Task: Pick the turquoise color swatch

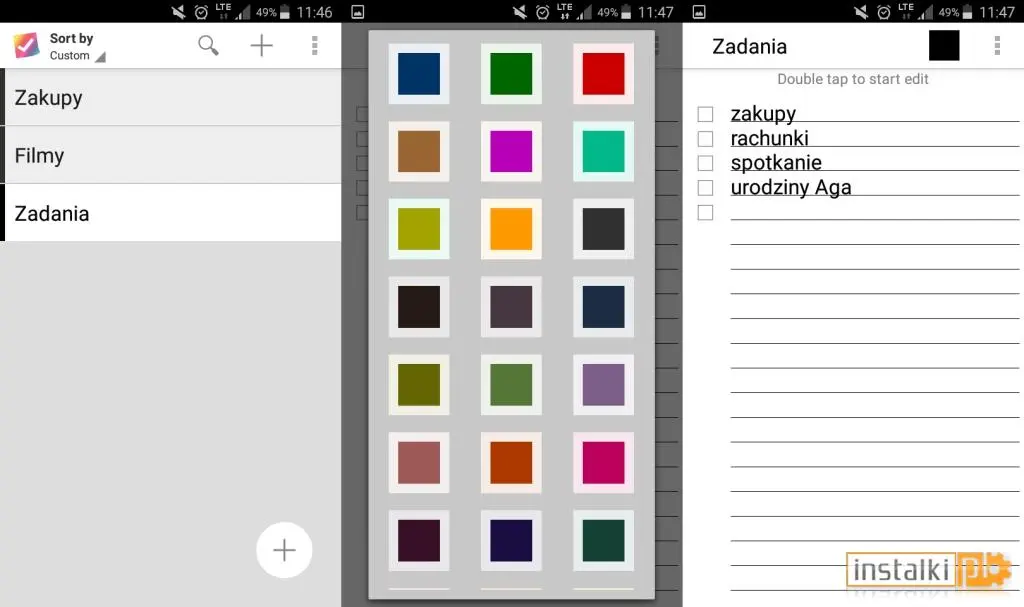Action: [603, 151]
